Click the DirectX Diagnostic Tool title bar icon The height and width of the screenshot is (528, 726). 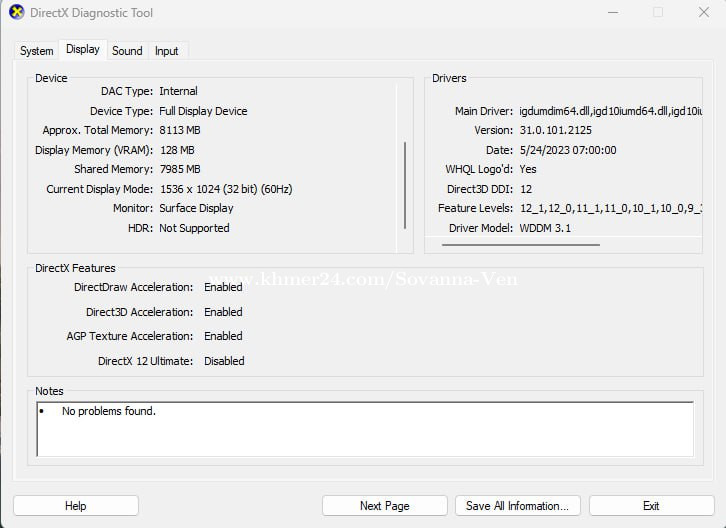tap(16, 13)
